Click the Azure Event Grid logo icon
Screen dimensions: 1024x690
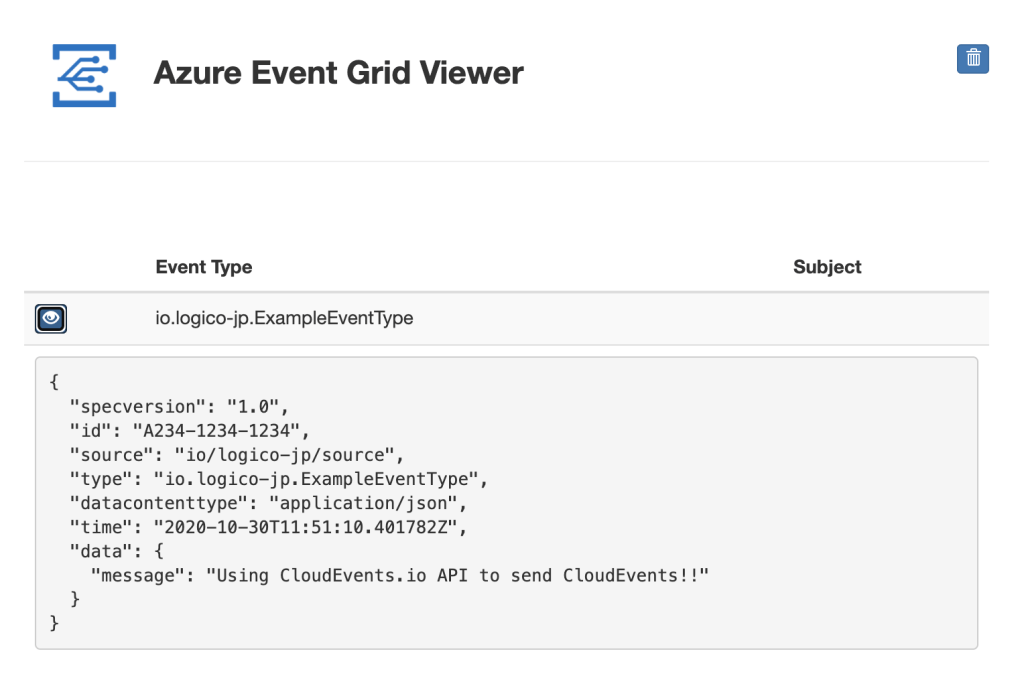pyautogui.click(x=85, y=75)
